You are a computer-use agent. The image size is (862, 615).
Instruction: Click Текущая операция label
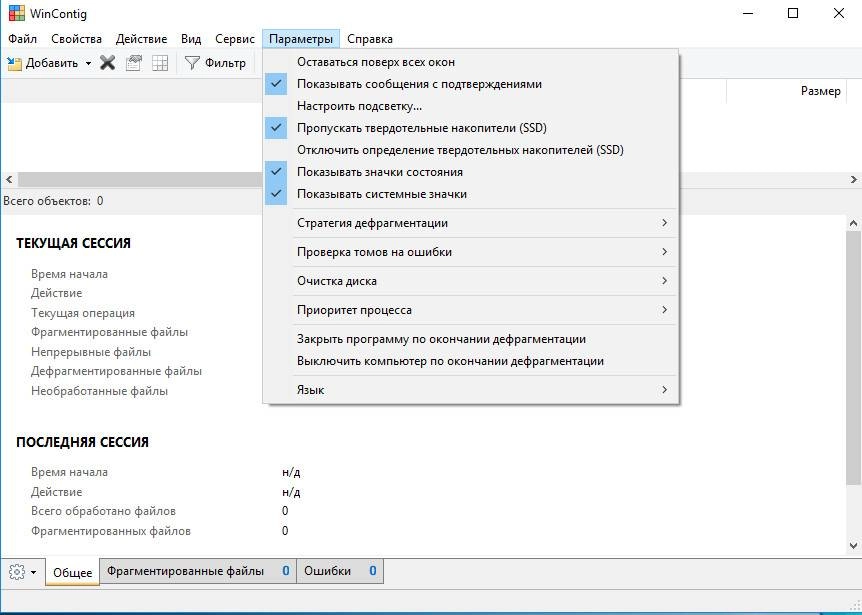pyautogui.click(x=83, y=313)
